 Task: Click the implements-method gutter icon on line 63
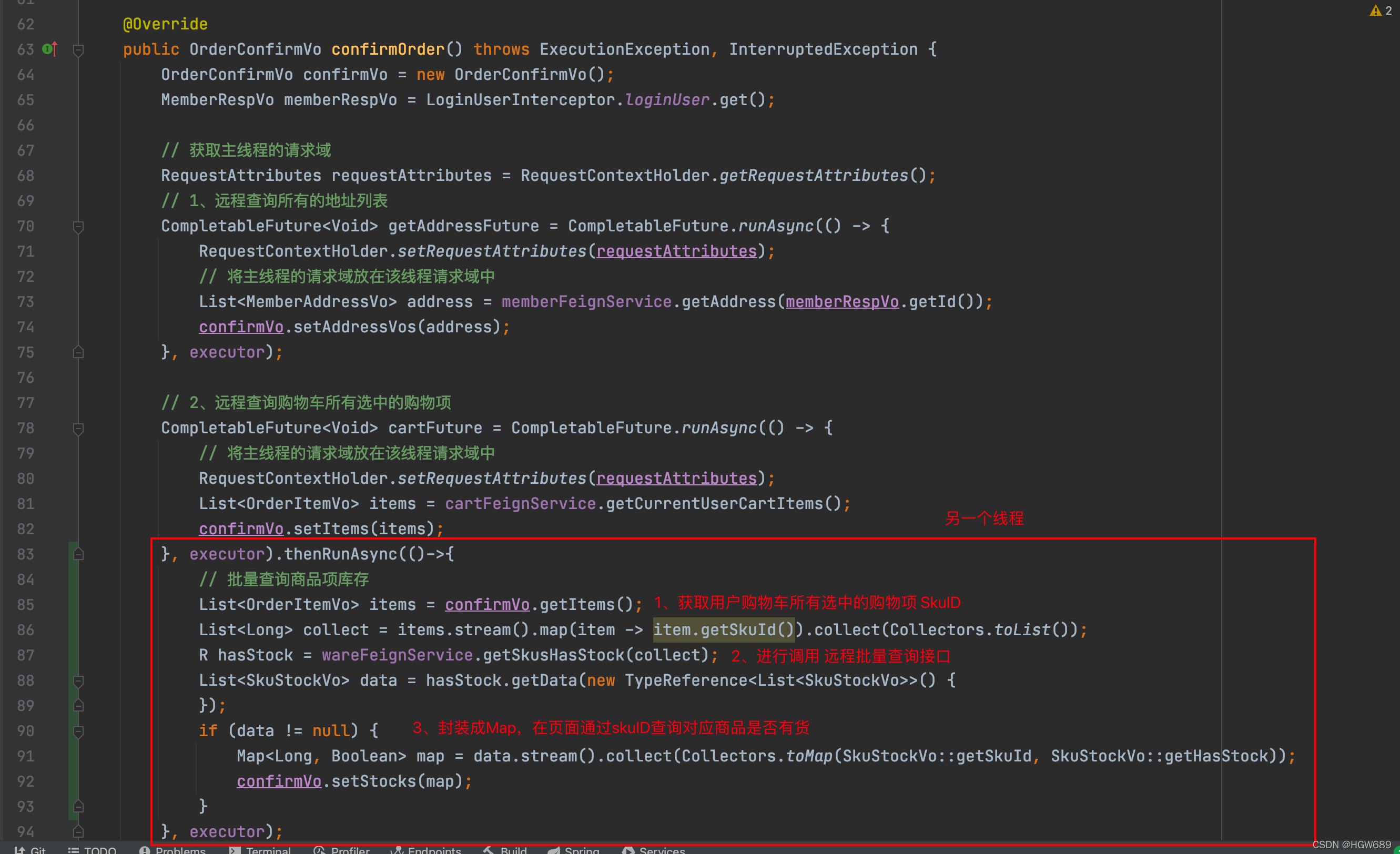point(50,49)
